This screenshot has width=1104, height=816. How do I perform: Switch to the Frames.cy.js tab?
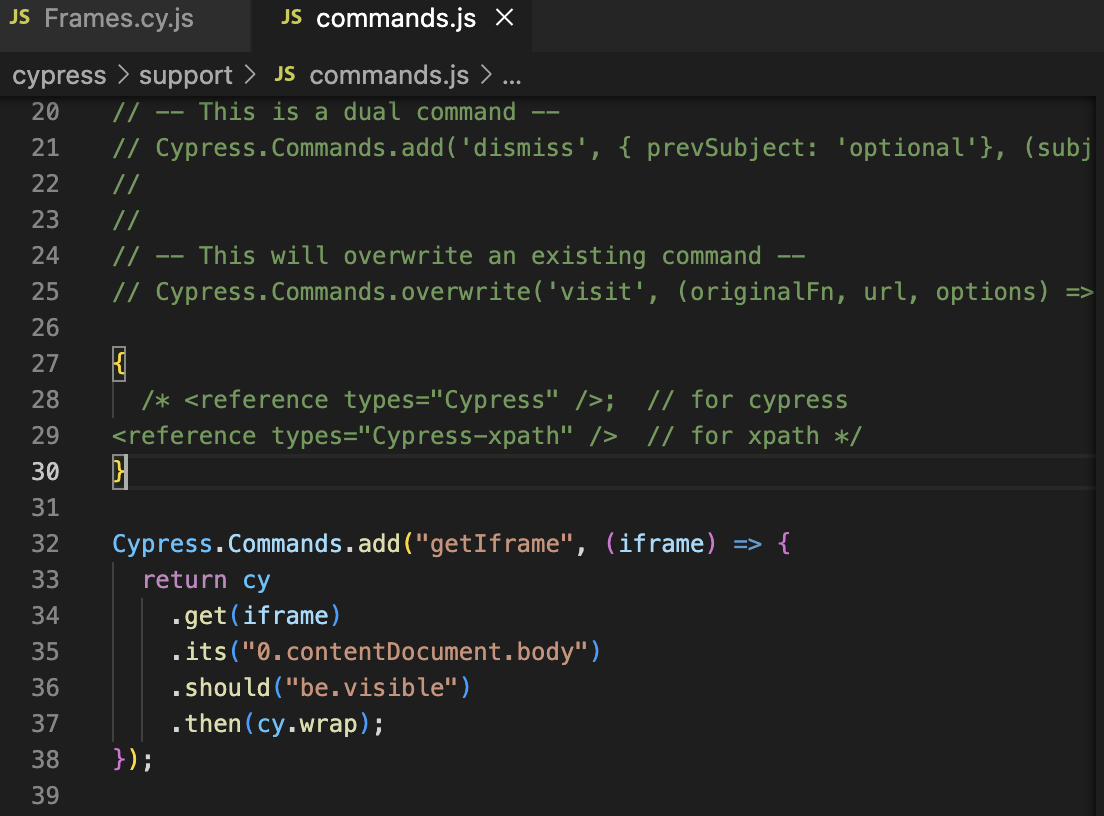pyautogui.click(x=118, y=19)
